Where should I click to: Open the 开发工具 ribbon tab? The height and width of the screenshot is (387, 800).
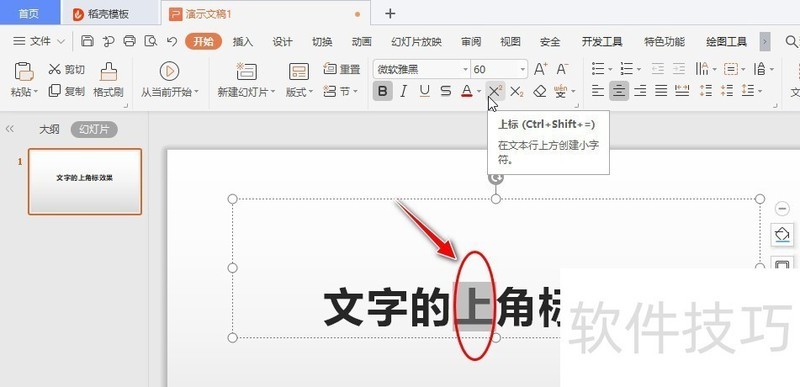(x=602, y=42)
